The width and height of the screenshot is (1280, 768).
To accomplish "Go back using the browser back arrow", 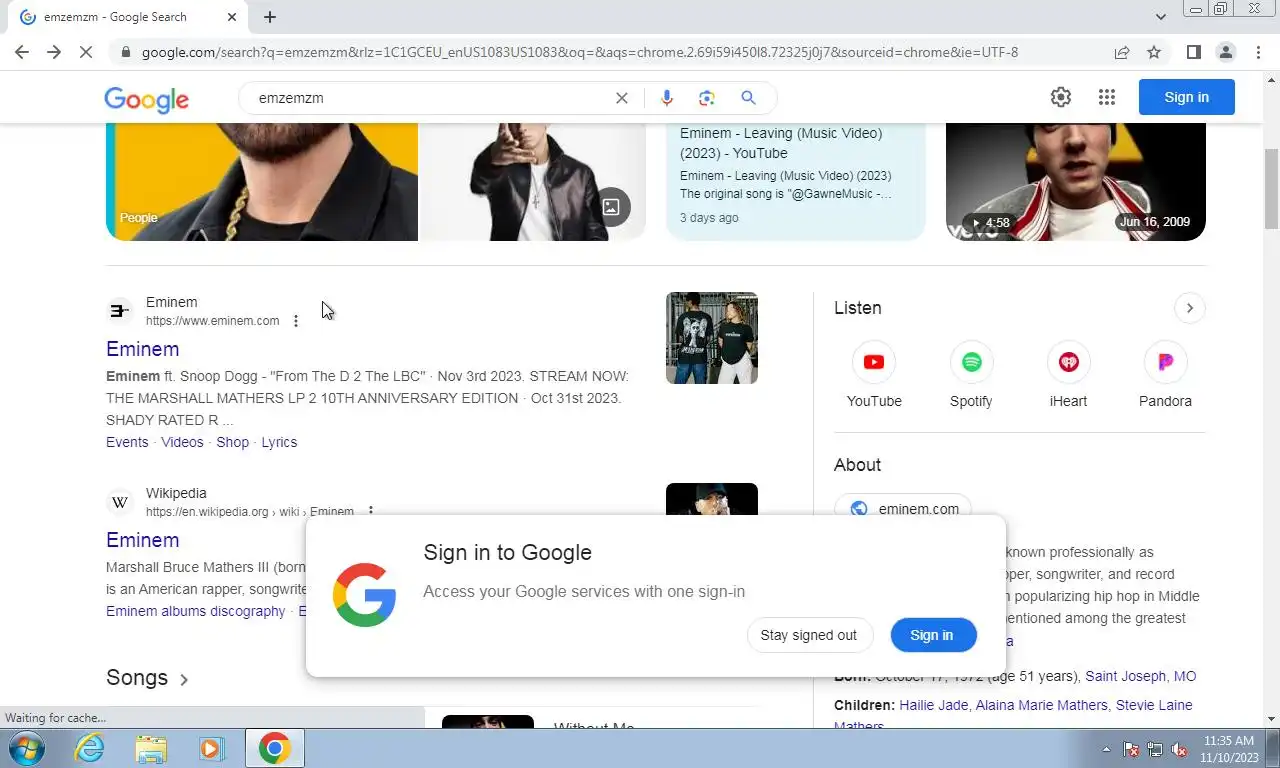I will click(22, 52).
